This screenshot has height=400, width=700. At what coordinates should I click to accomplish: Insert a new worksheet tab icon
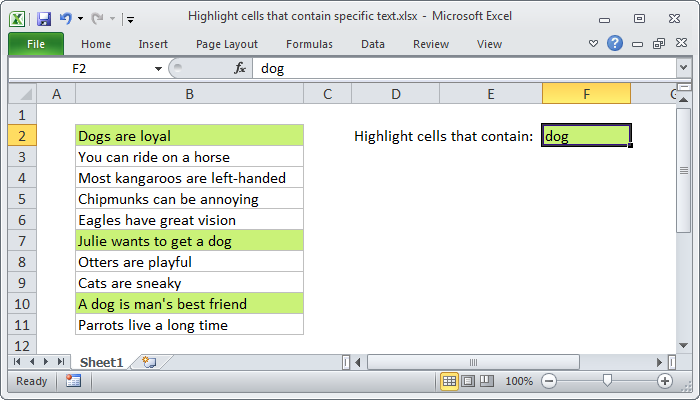click(x=149, y=362)
